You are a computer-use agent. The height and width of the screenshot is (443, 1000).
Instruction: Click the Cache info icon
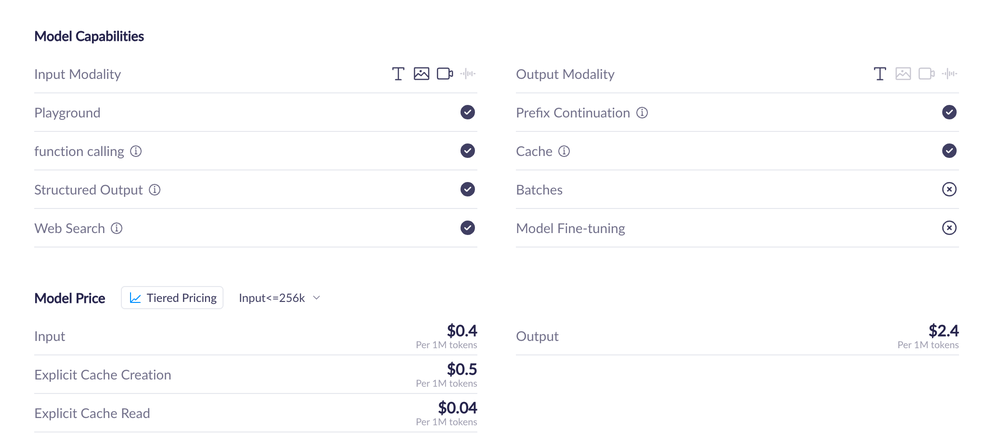pyautogui.click(x=564, y=151)
